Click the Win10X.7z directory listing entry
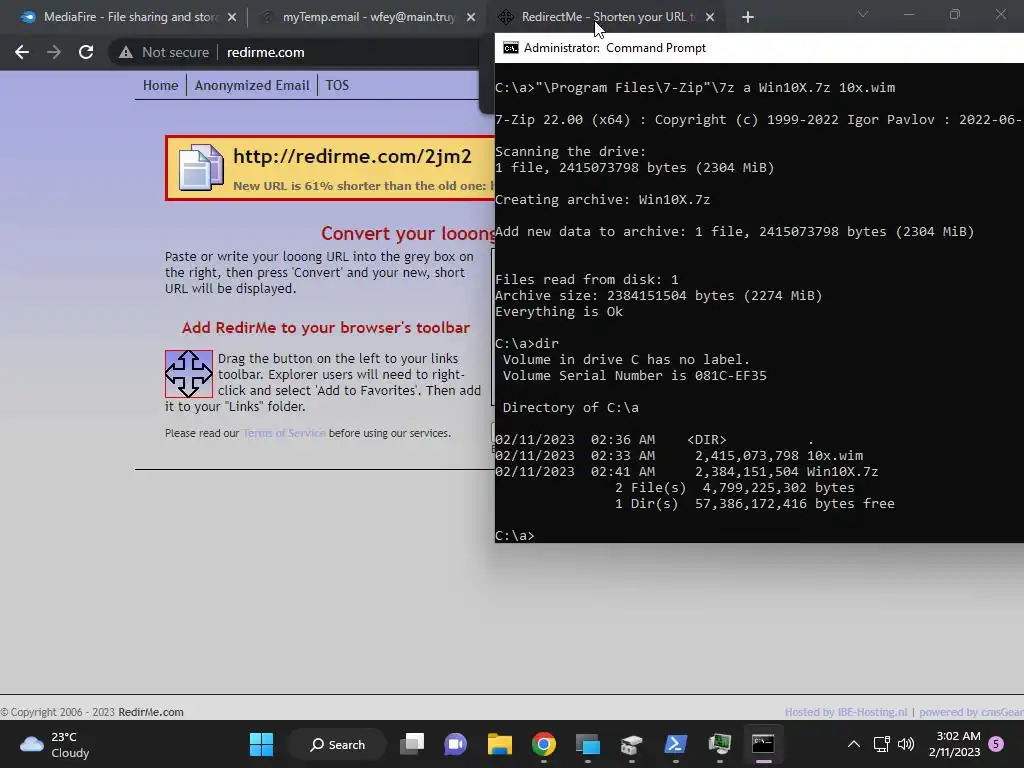 [x=686, y=472]
